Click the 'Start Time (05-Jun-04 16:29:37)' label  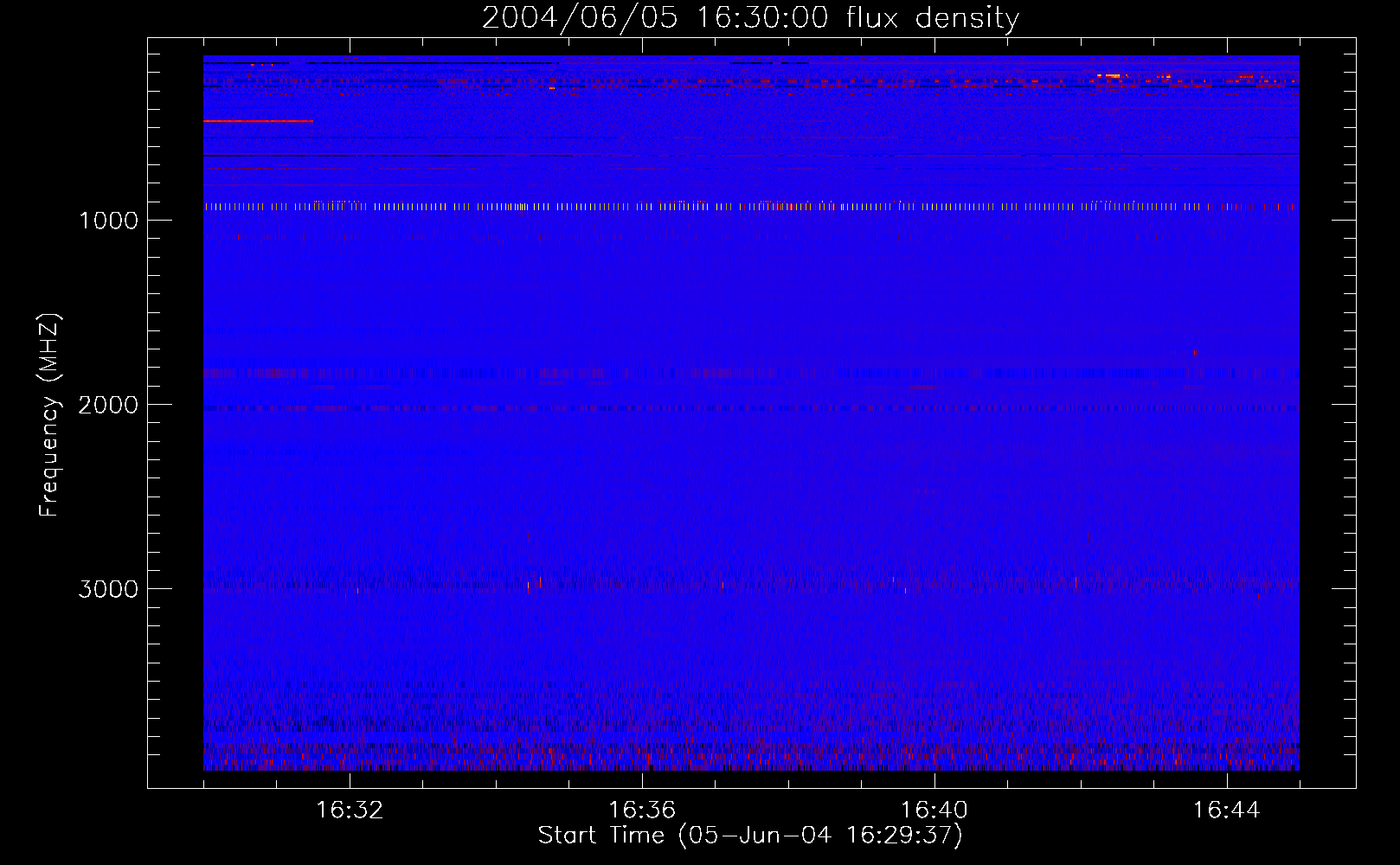click(750, 836)
